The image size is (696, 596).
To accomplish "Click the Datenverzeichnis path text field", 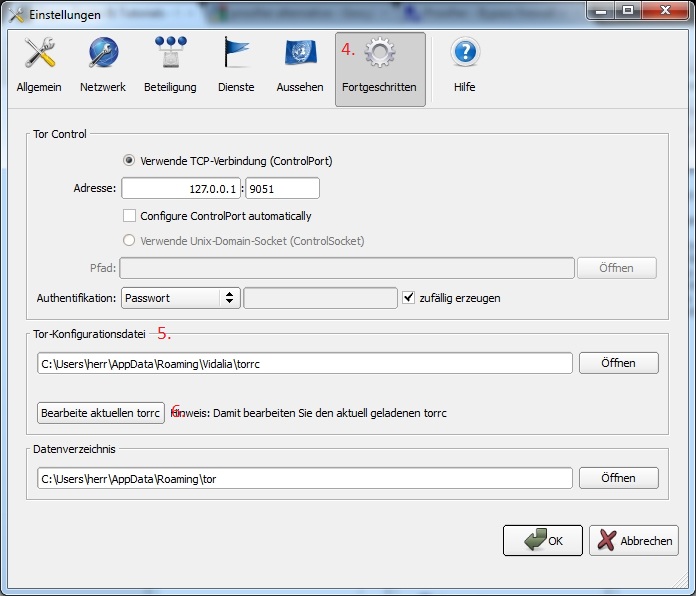I will pyautogui.click(x=304, y=479).
